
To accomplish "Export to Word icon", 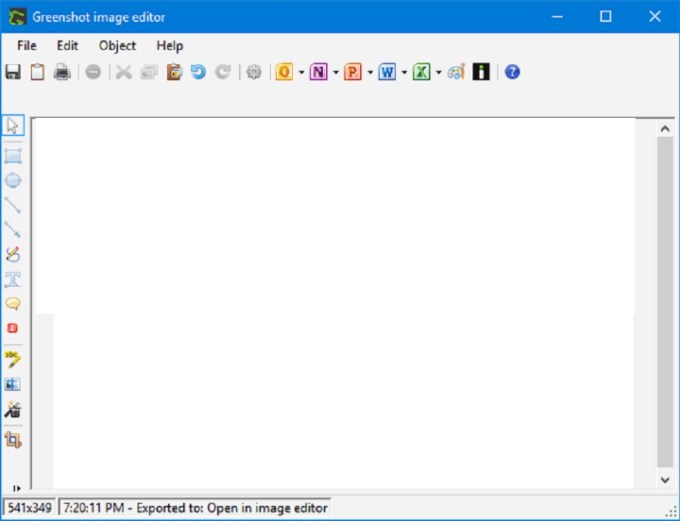I will pos(387,72).
